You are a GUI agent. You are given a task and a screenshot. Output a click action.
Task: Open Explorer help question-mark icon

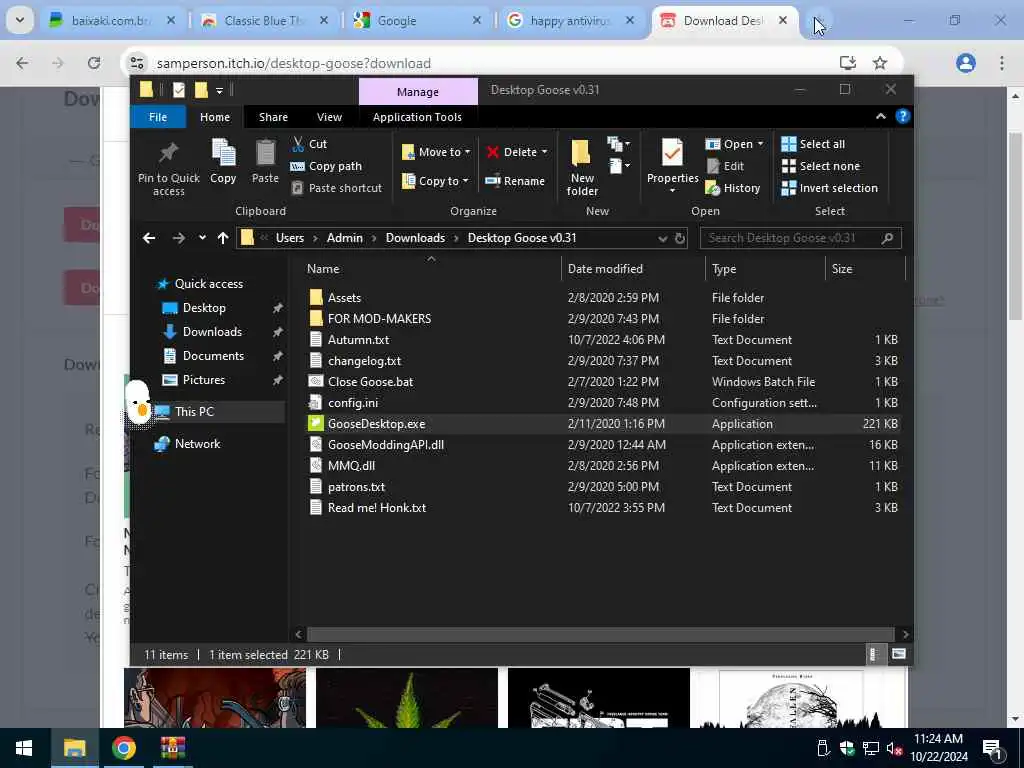(903, 116)
